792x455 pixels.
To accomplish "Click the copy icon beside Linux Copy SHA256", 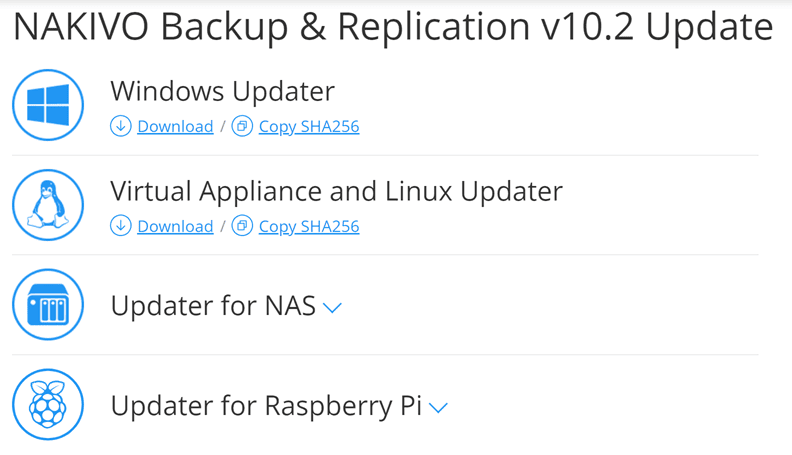I will click(x=242, y=226).
